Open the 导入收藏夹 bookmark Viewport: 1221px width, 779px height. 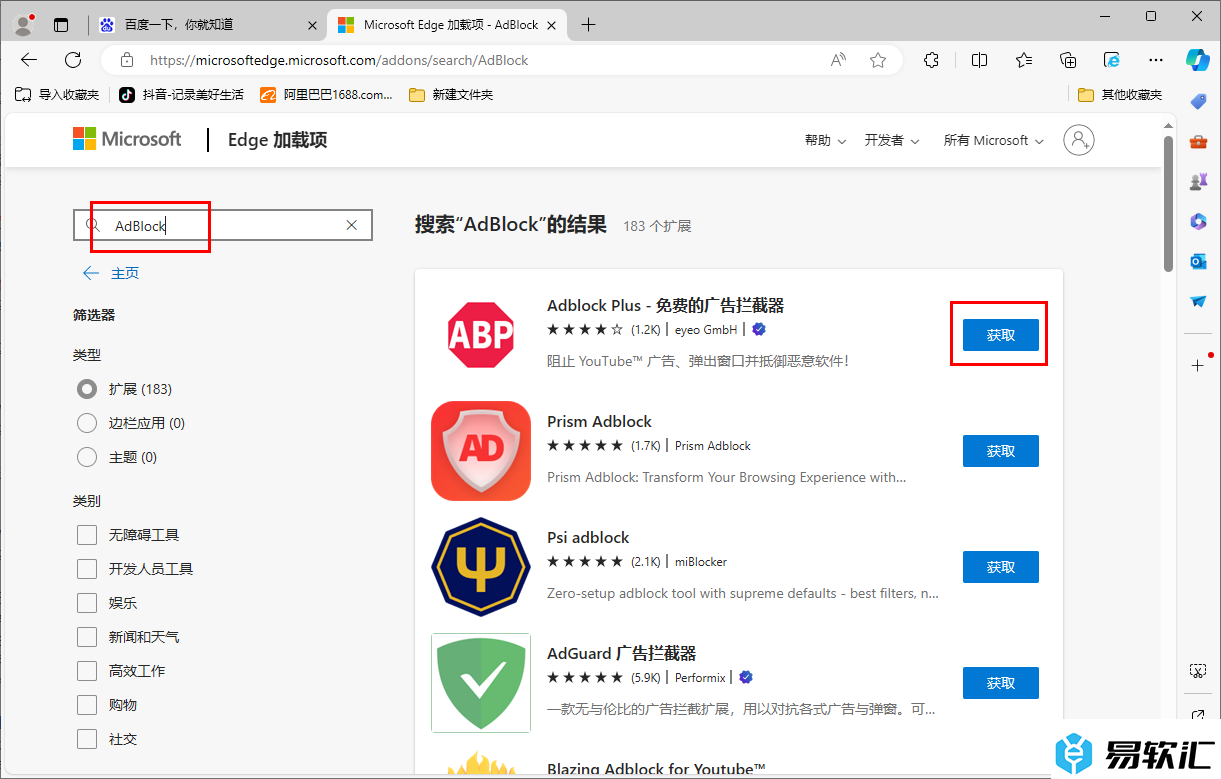57,95
